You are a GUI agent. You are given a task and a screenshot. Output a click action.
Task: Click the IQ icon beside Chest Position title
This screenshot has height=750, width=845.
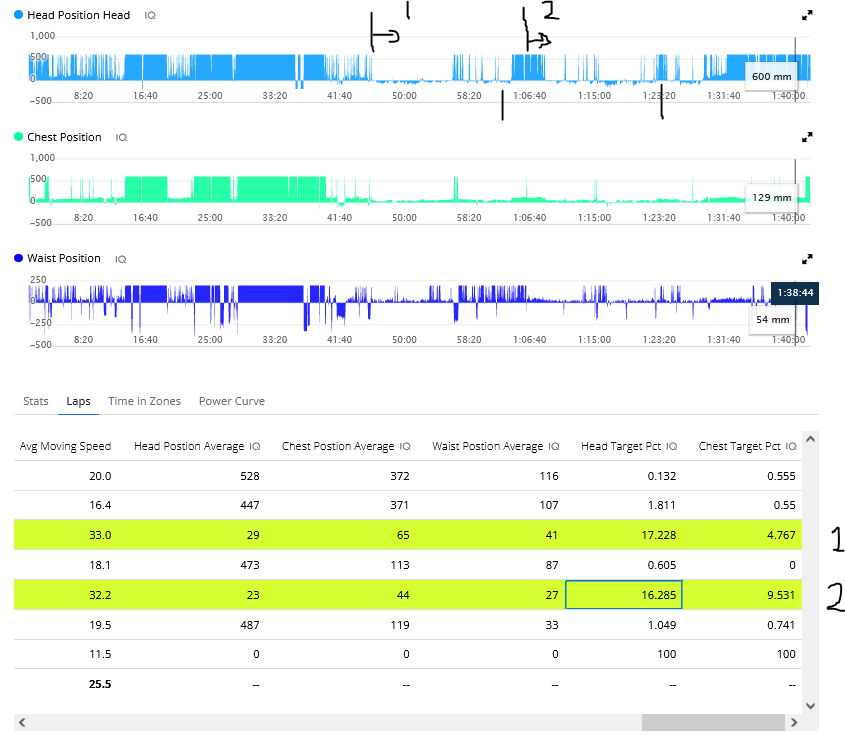coord(121,137)
